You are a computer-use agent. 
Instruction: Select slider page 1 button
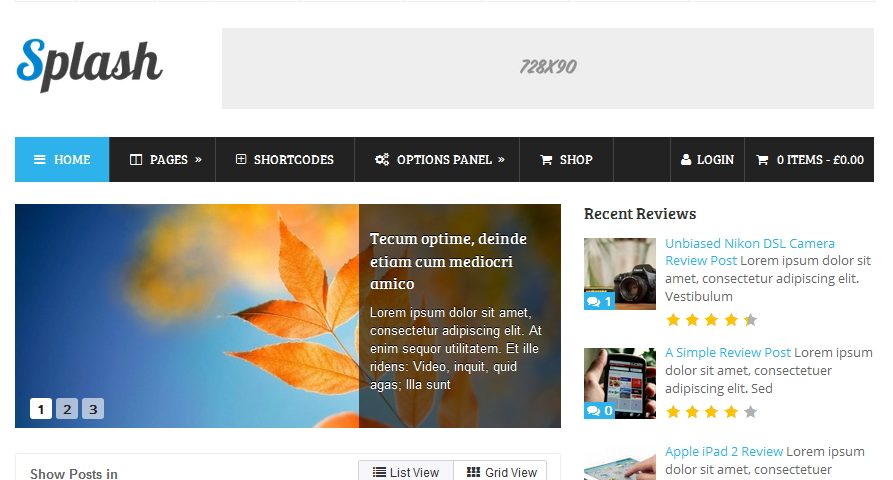pos(41,409)
